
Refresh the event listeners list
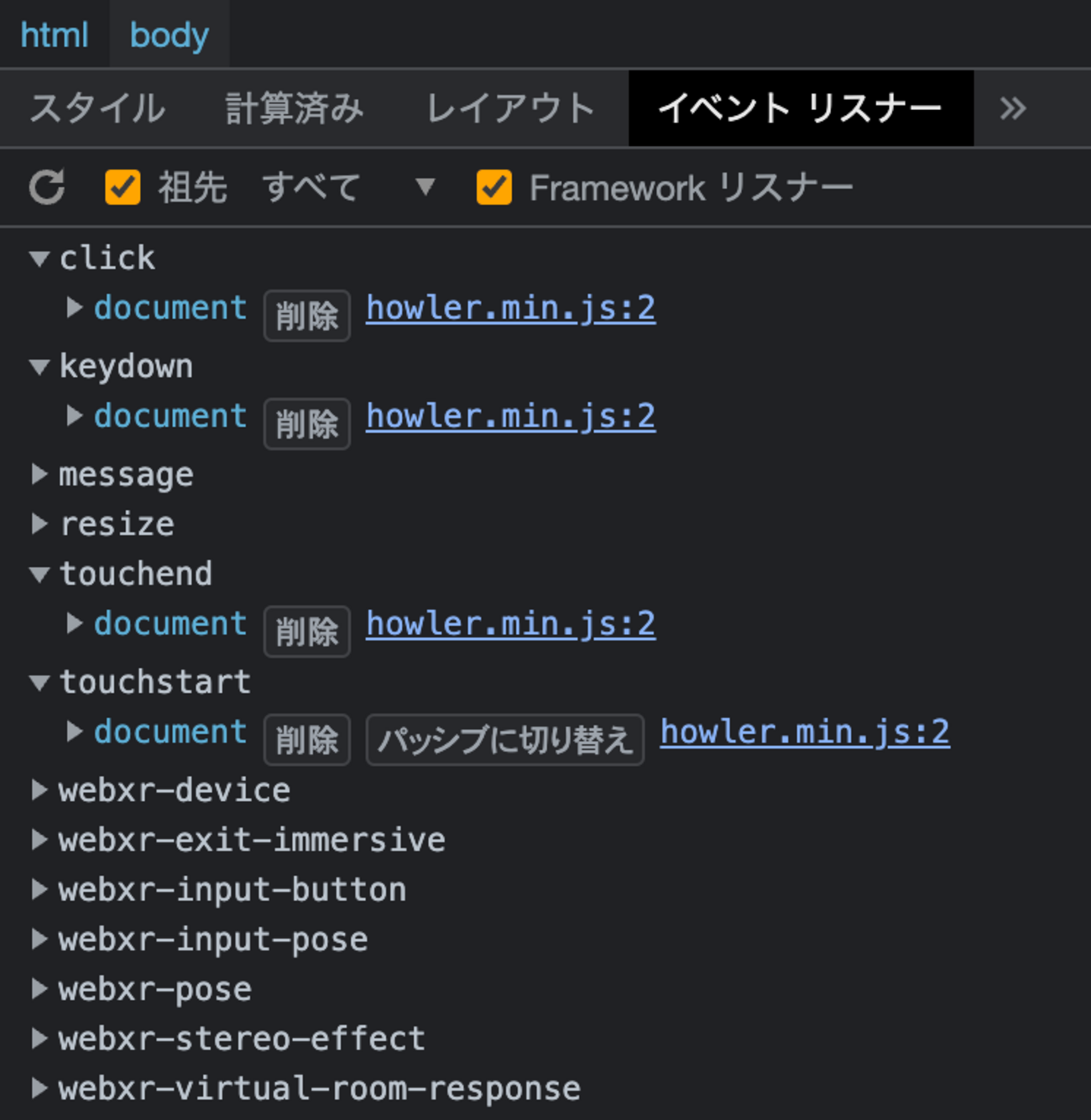pos(47,187)
